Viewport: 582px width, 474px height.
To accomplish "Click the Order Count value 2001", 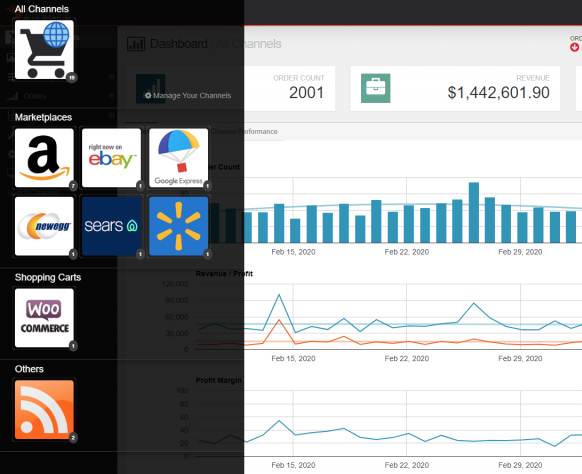I will pos(306,92).
